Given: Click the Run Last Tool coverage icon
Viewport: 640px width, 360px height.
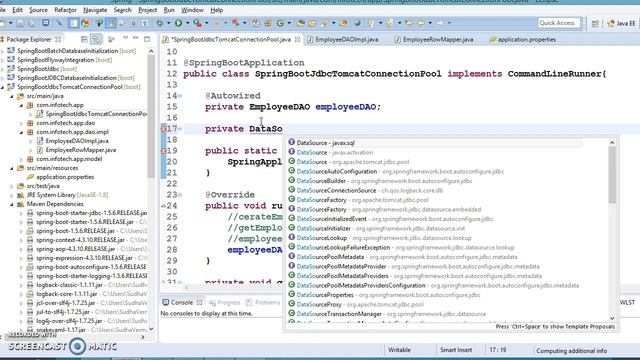Looking at the screenshot, I should pyautogui.click(x=198, y=23).
